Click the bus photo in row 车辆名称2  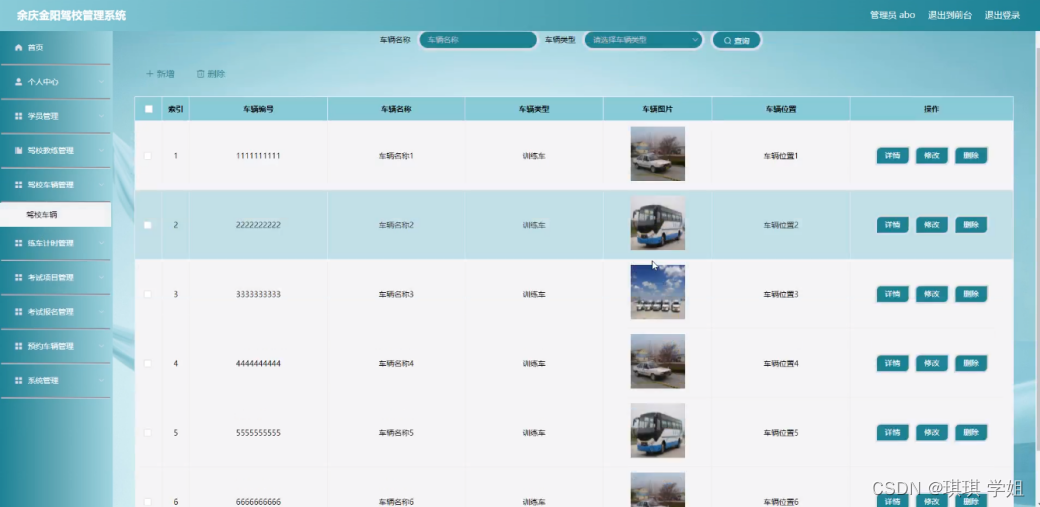coord(657,223)
